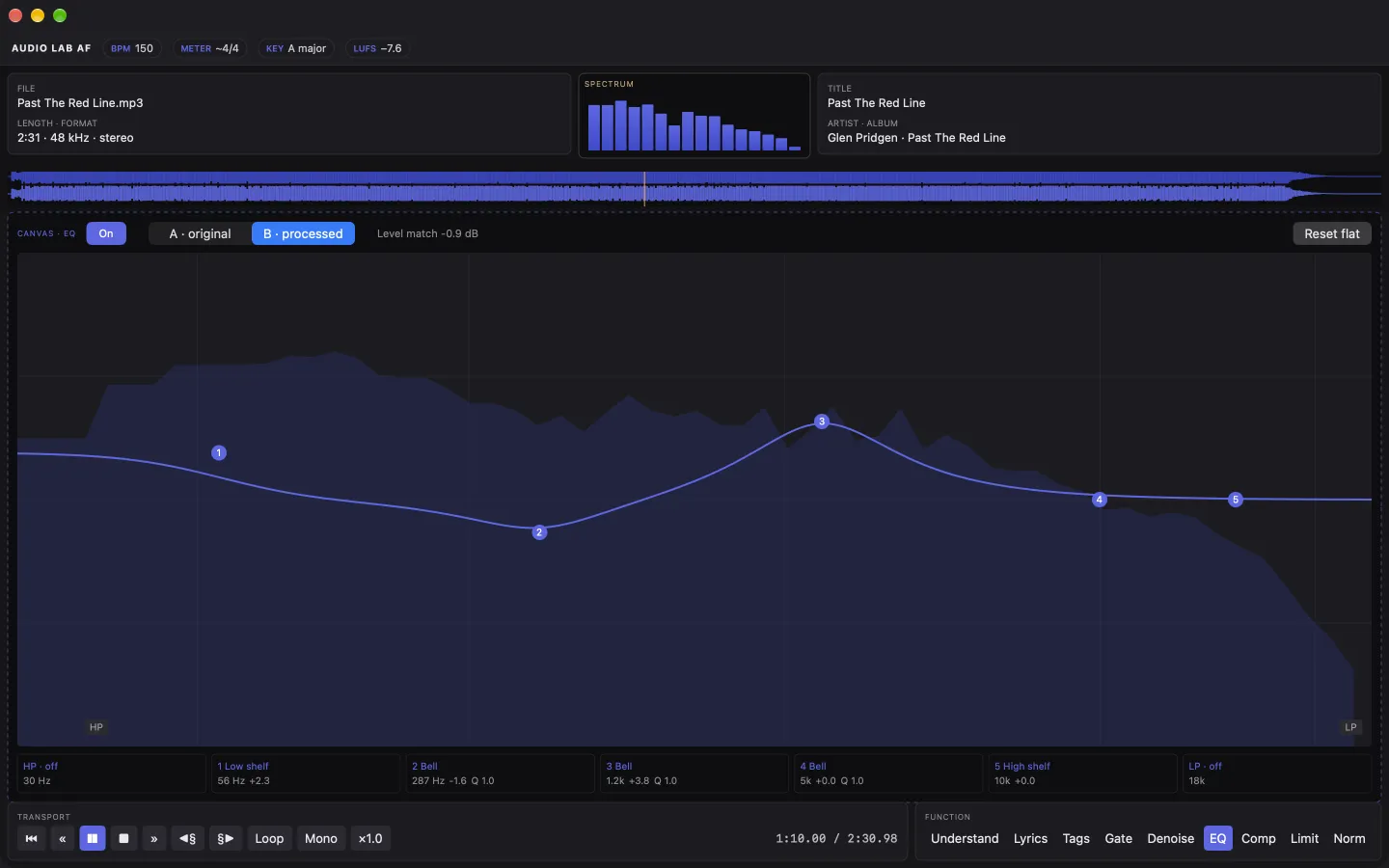Image resolution: width=1389 pixels, height=868 pixels.
Task: Jump to previous section marker button
Action: coord(188,838)
